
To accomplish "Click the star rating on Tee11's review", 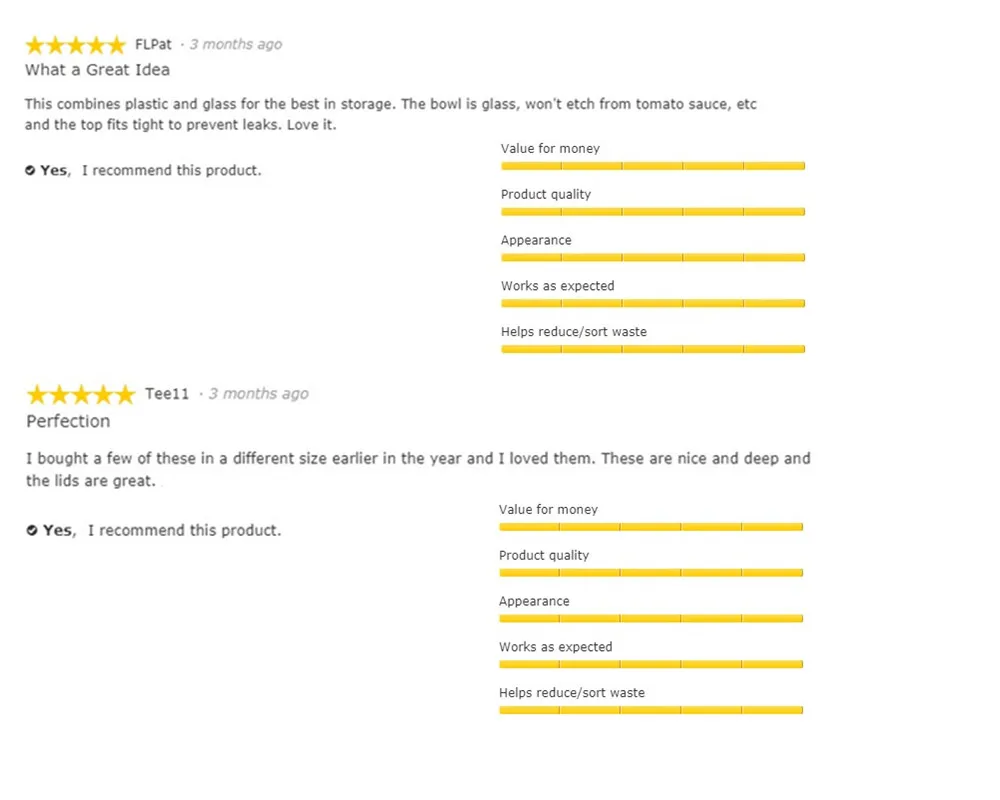I will (80, 394).
